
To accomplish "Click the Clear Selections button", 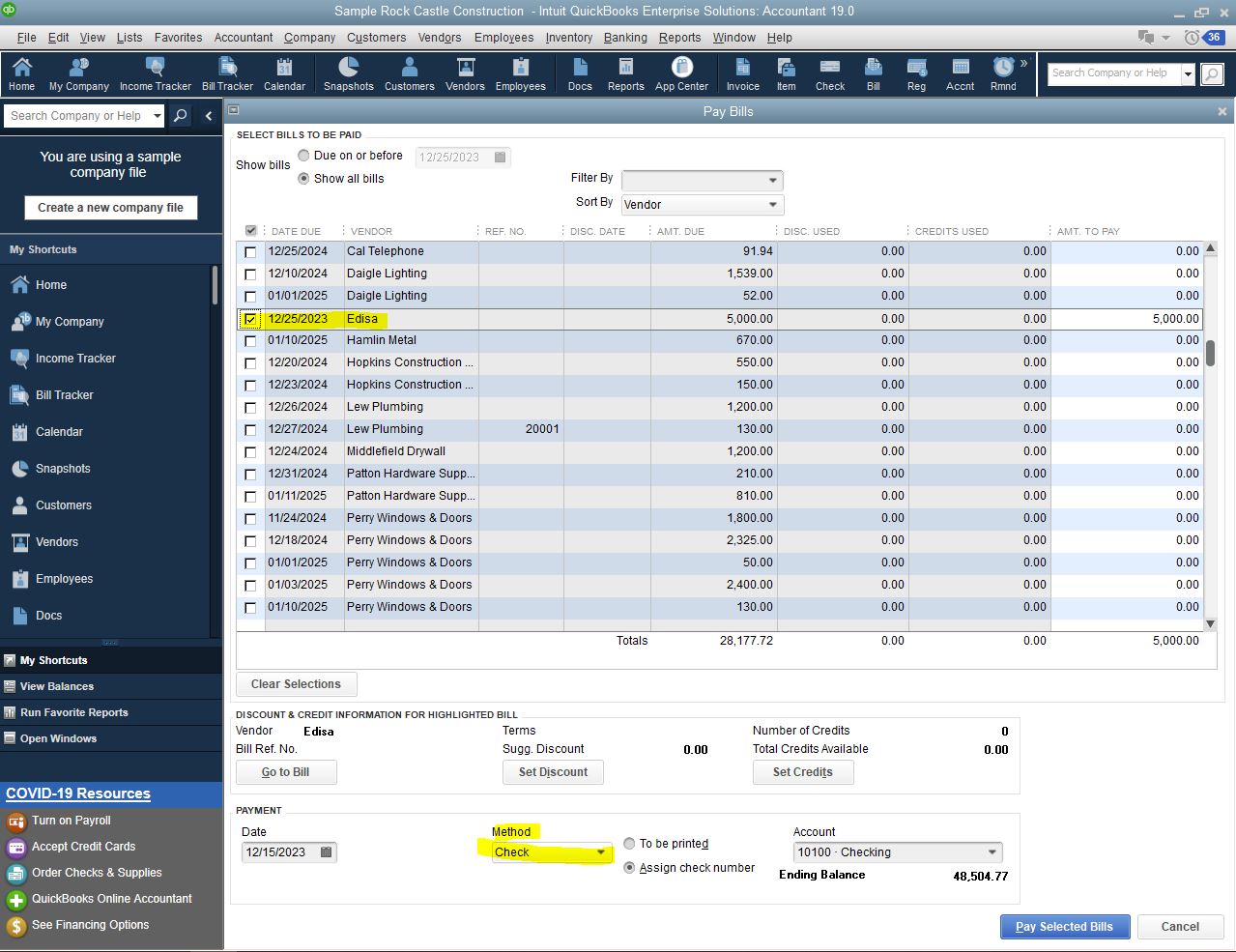I will pos(296,684).
